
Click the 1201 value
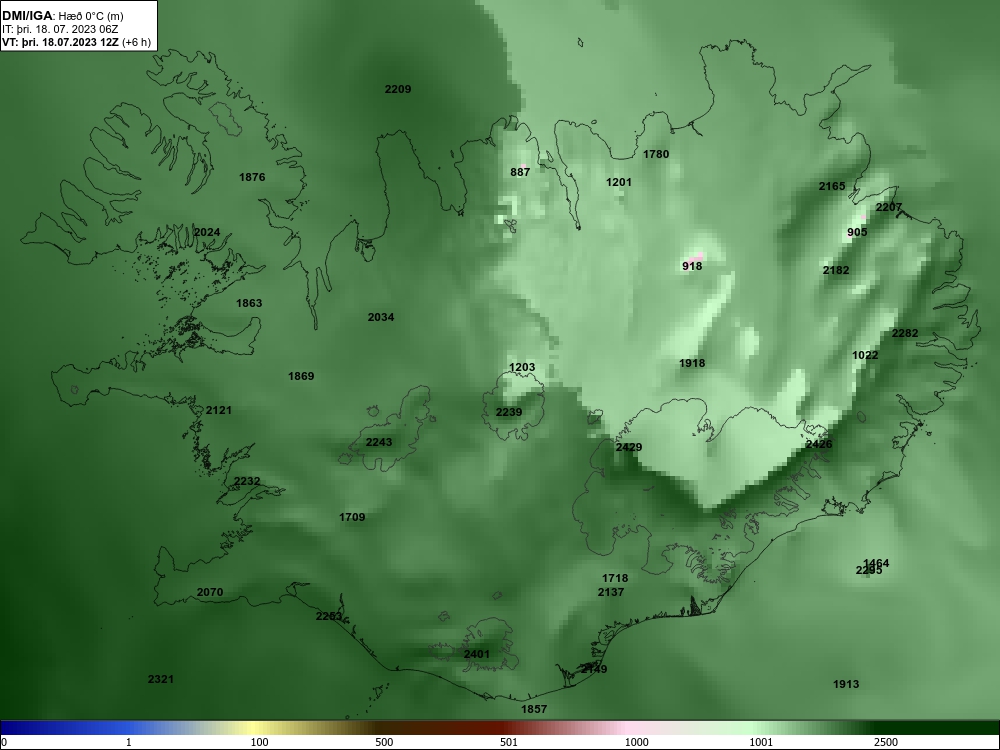click(x=619, y=182)
